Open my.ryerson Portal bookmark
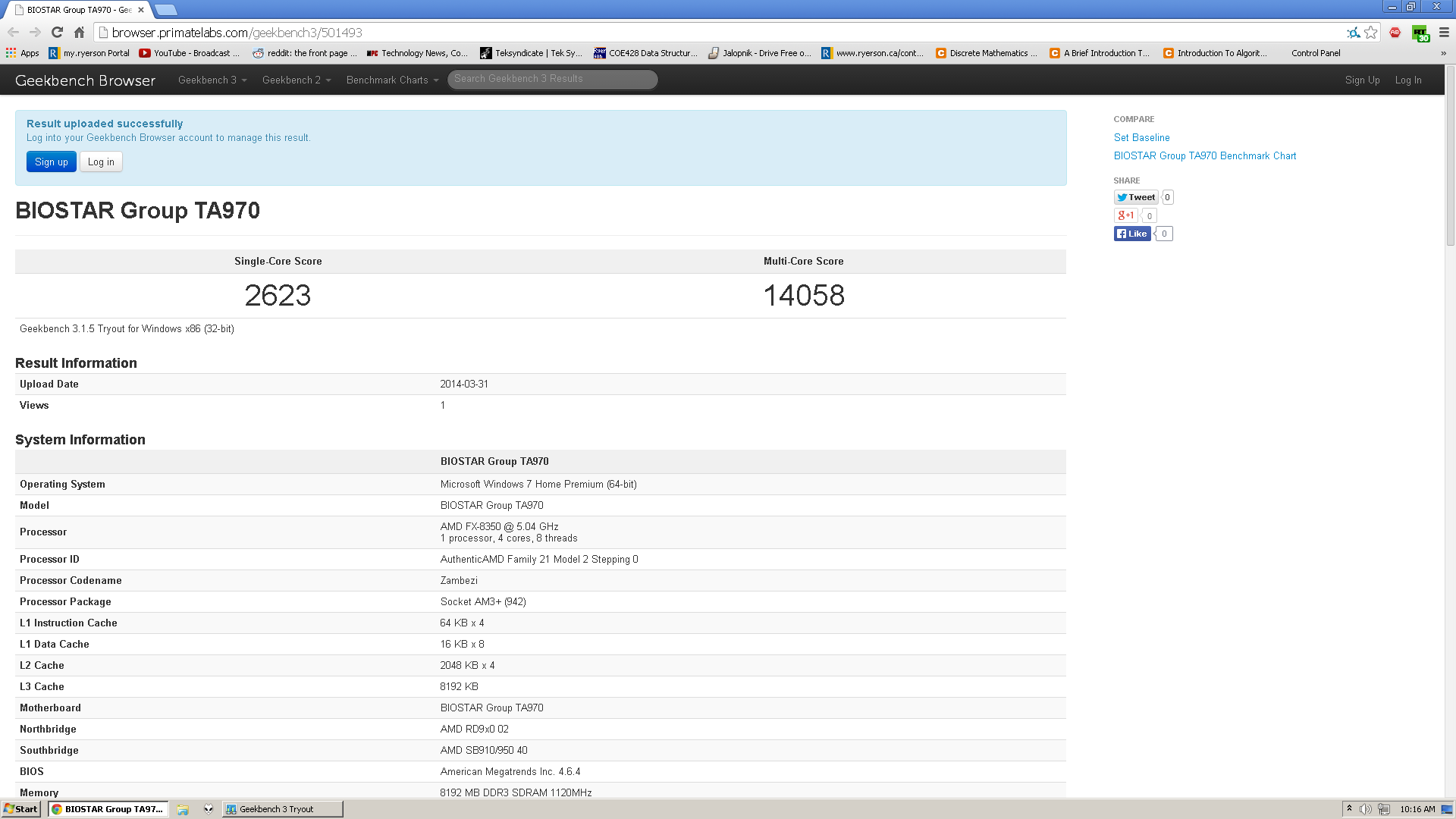1456x819 pixels. (x=89, y=53)
